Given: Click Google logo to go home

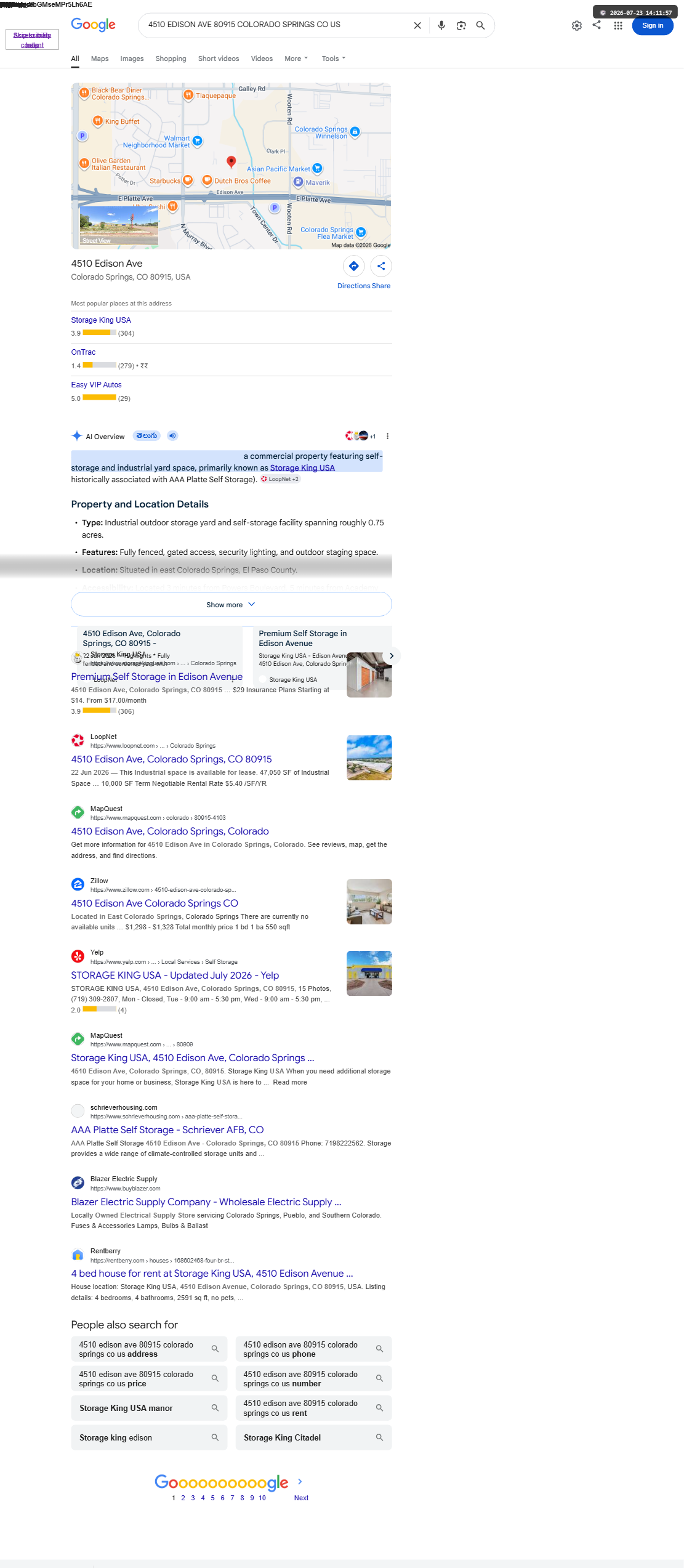Looking at the screenshot, I should pyautogui.click(x=93, y=25).
